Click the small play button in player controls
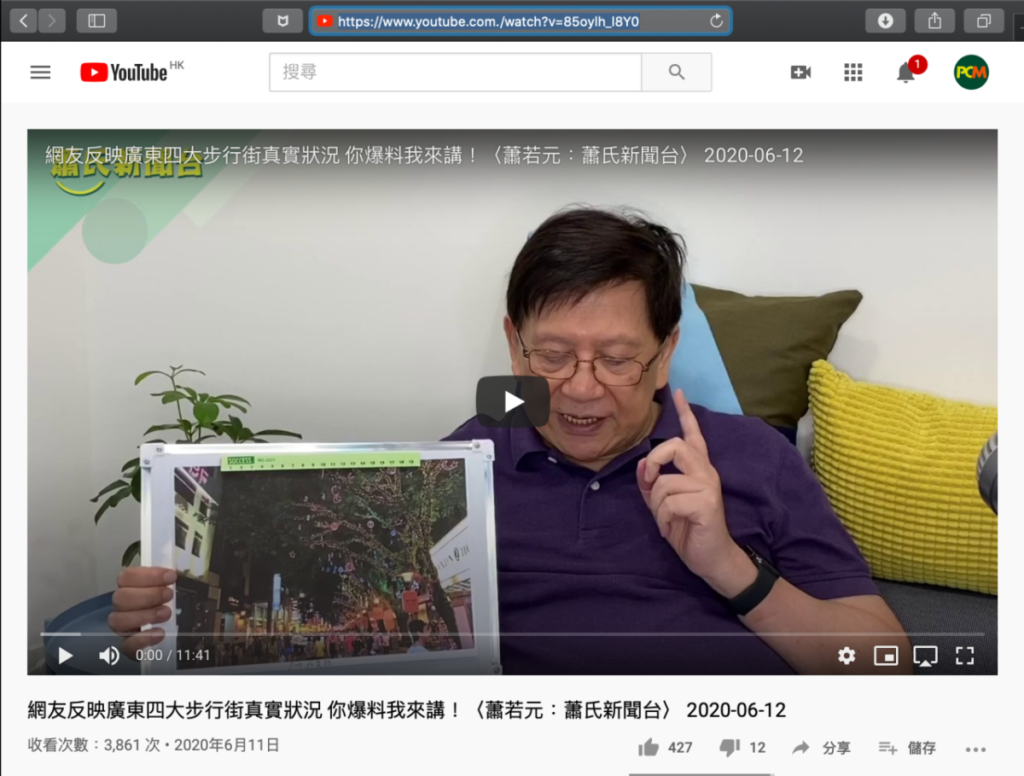1024x776 pixels. tap(65, 655)
